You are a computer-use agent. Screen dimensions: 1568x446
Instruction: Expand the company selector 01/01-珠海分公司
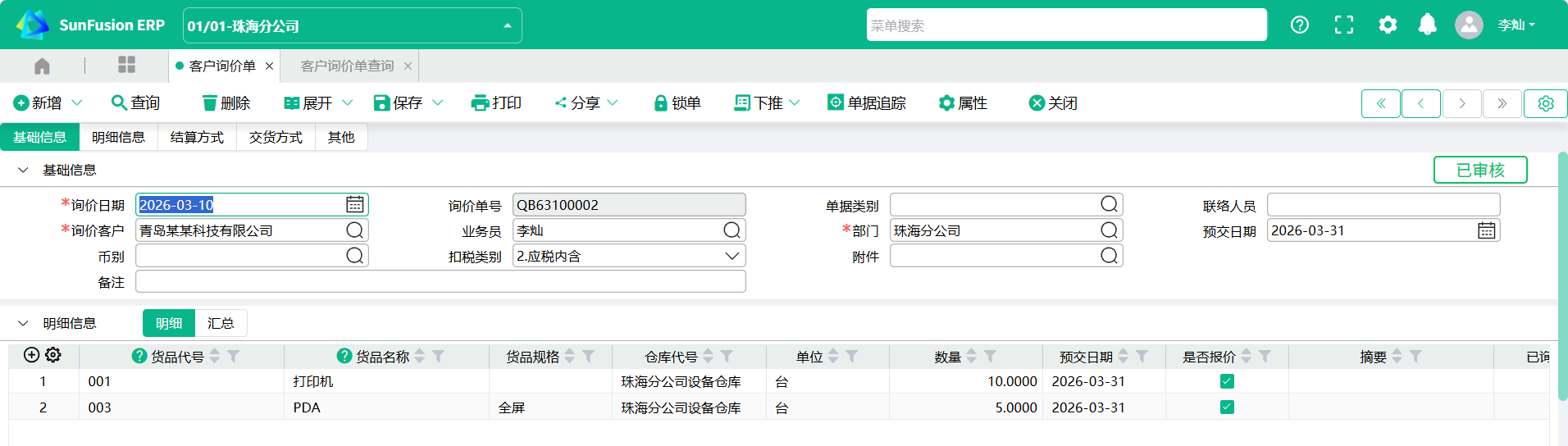coord(508,25)
